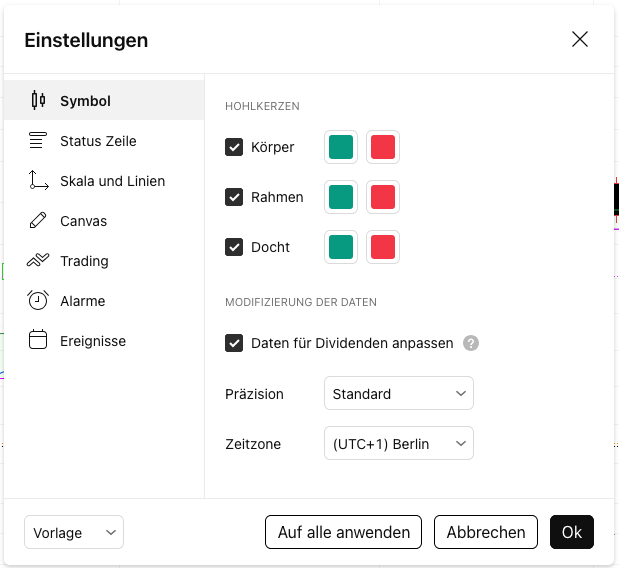Expand the Zeitzone dropdown
This screenshot has height=568, width=619.
click(398, 444)
